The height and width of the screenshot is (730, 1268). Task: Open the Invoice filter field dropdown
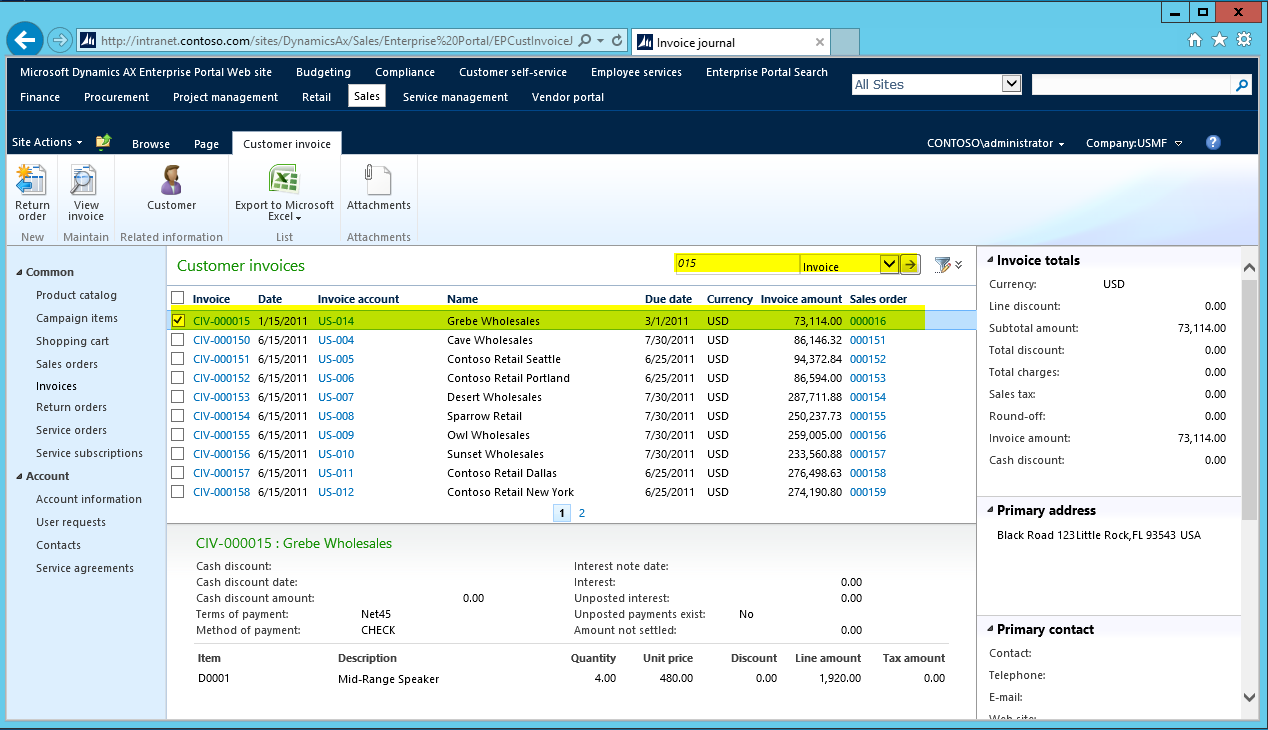point(889,265)
